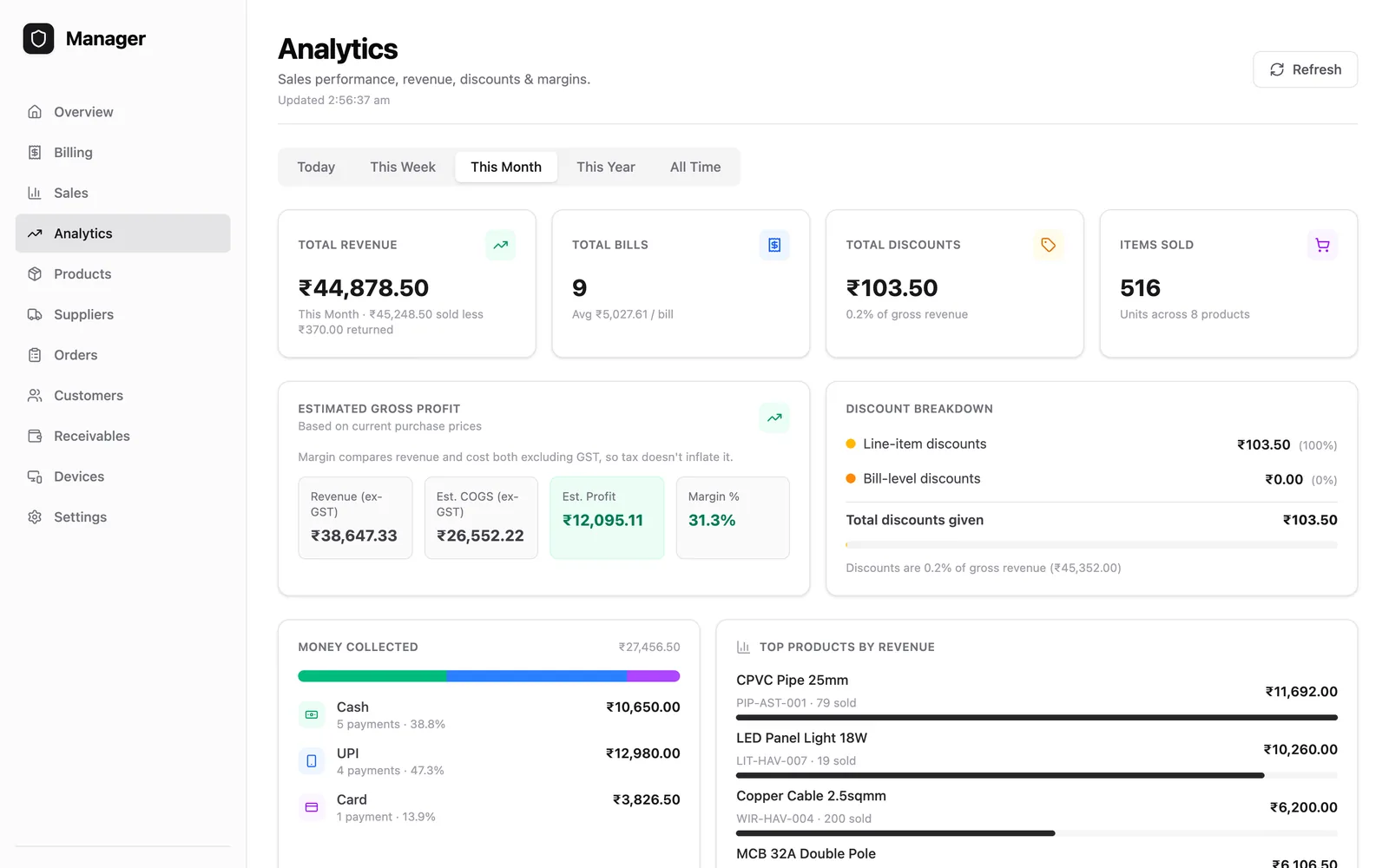Click the Total Revenue trend icon
Image resolution: width=1389 pixels, height=868 pixels.
[x=501, y=245]
